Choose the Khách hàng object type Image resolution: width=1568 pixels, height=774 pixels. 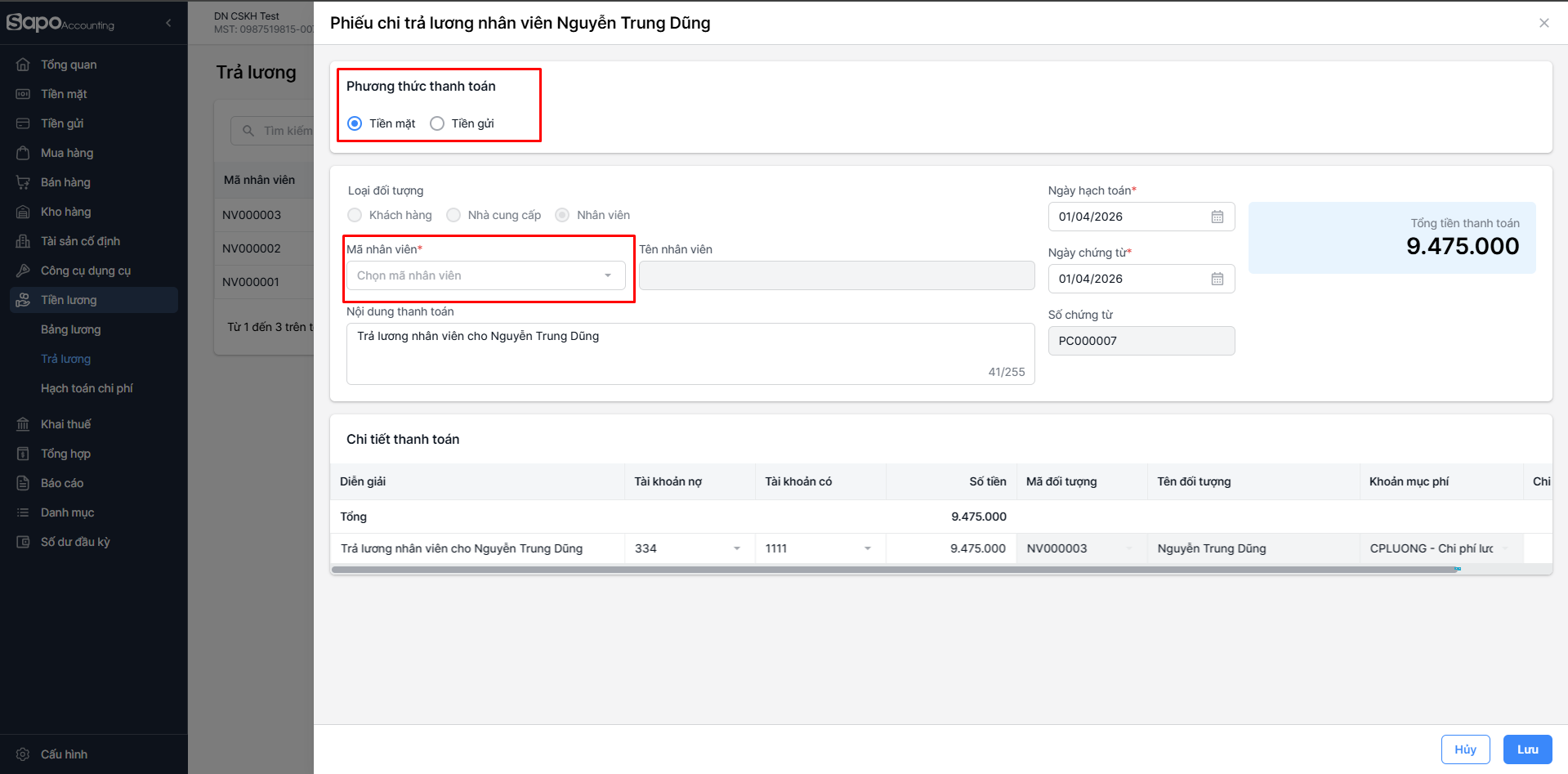tap(355, 215)
